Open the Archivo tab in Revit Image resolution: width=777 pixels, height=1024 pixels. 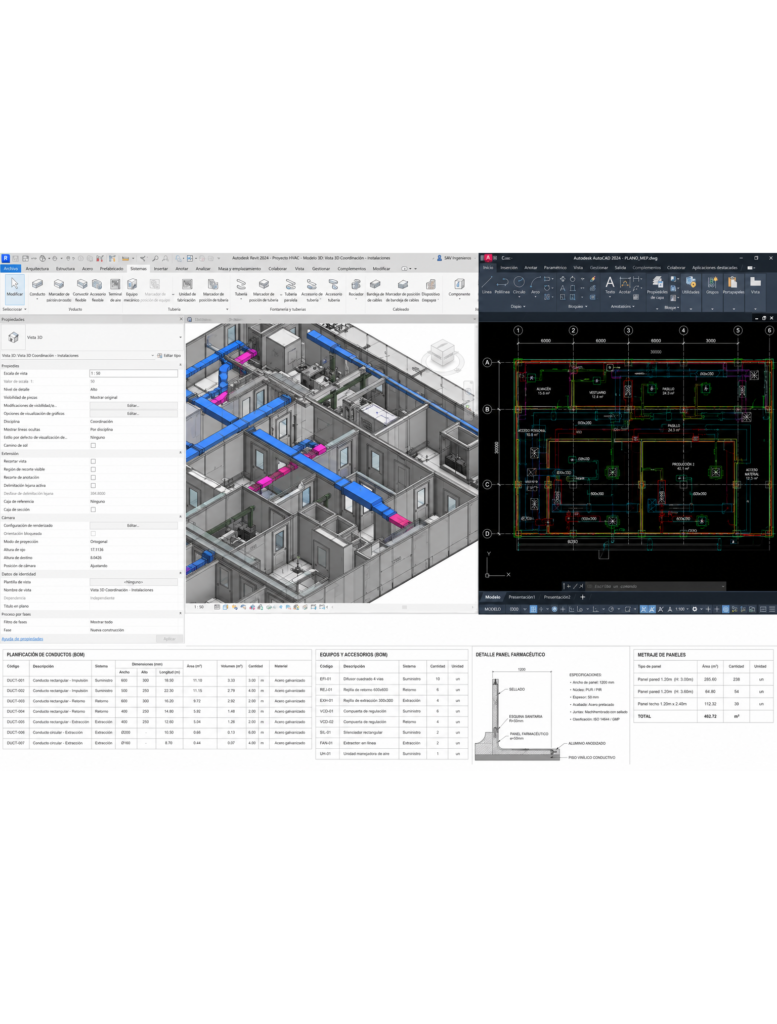point(11,268)
